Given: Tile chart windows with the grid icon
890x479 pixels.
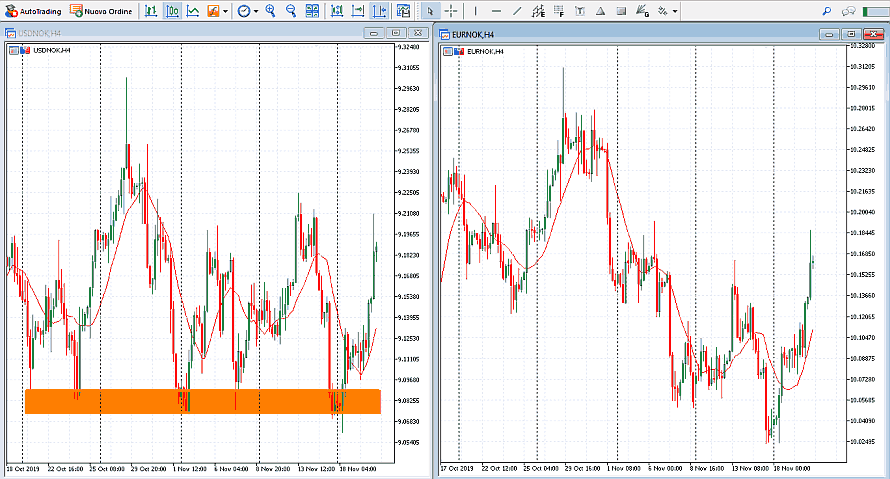Looking at the screenshot, I should pos(312,11).
